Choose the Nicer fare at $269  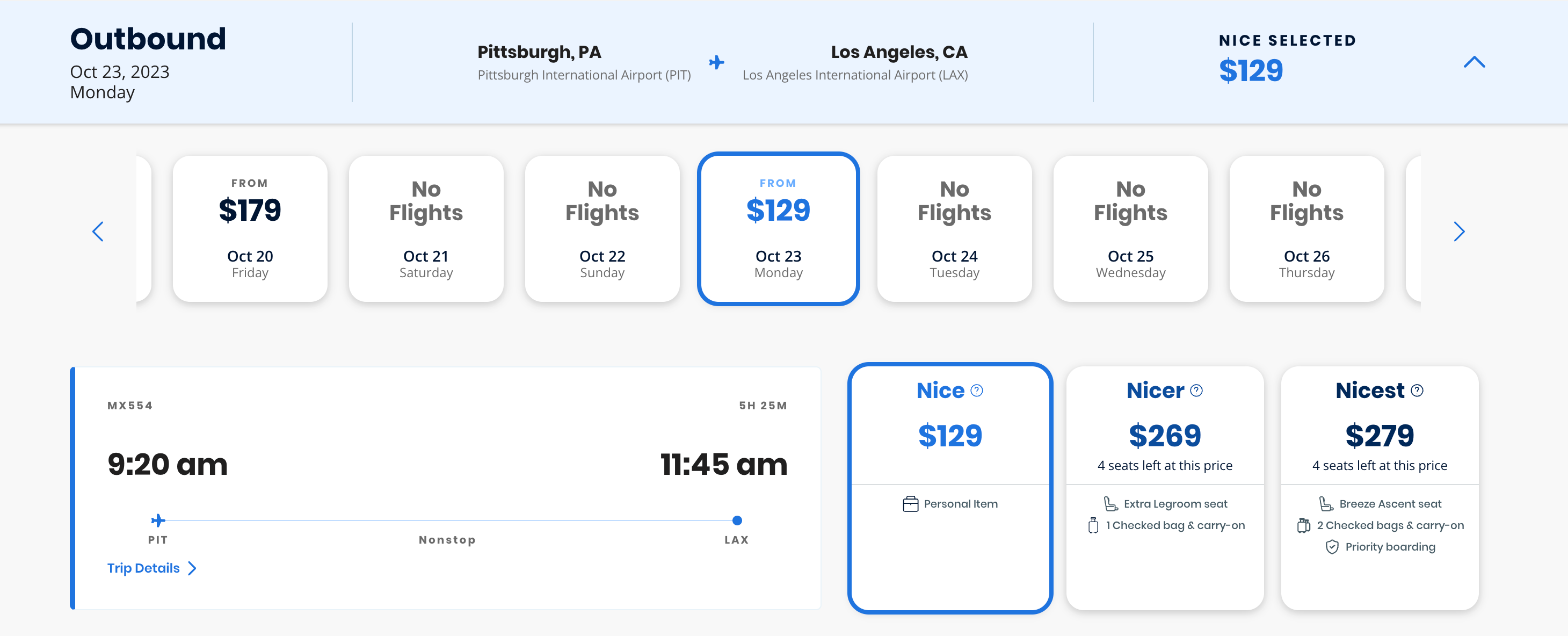pos(1164,435)
